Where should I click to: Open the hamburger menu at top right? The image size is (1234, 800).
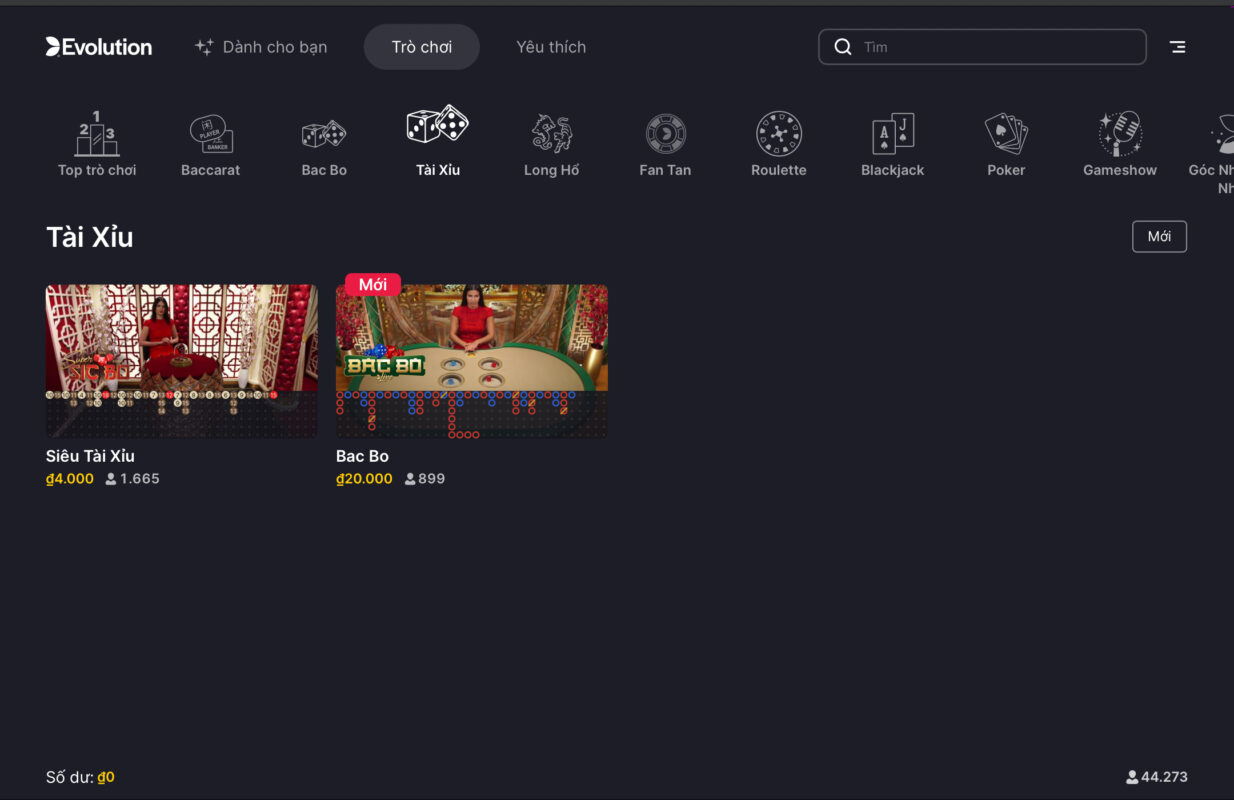(1178, 47)
